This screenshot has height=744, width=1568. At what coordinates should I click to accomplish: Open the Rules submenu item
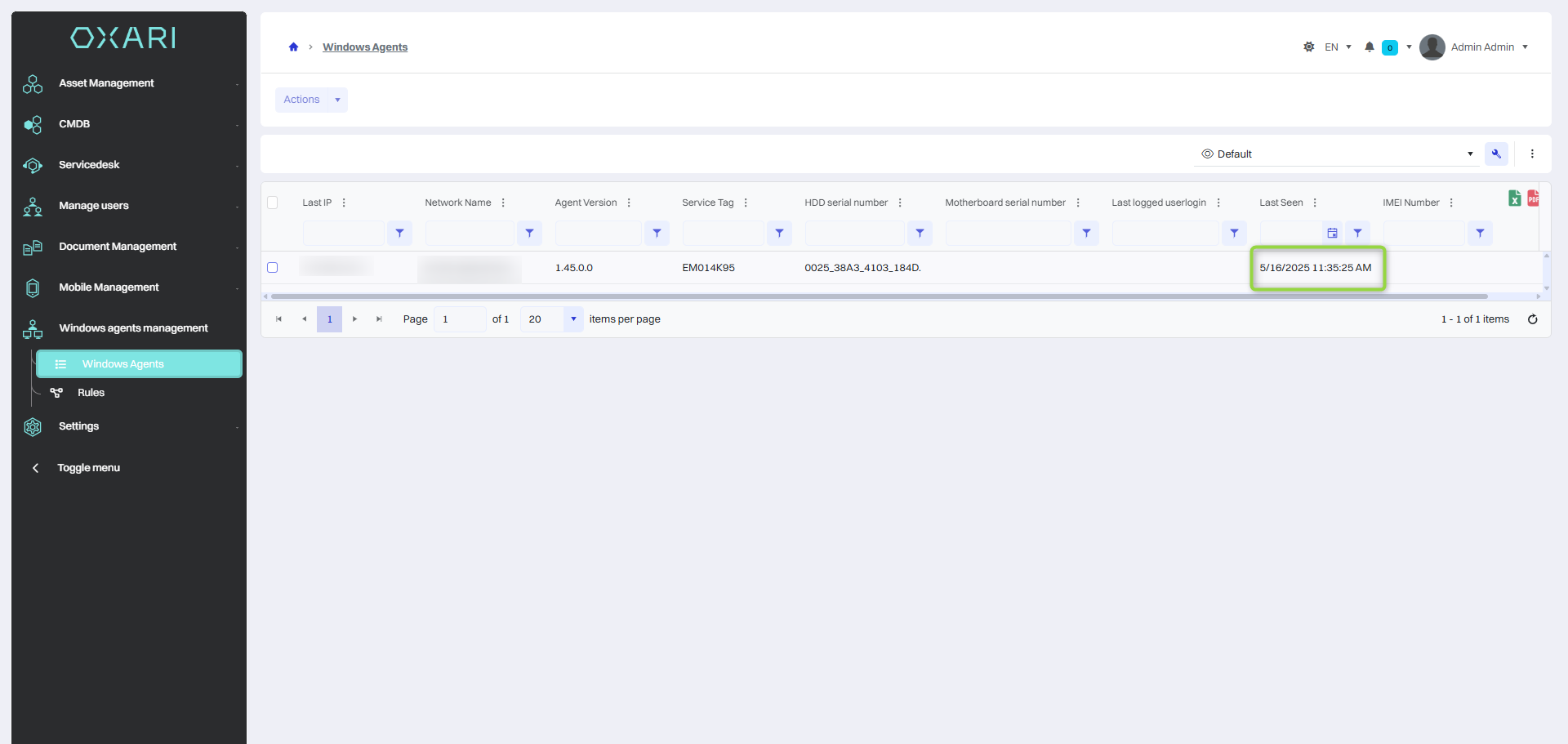click(x=91, y=393)
